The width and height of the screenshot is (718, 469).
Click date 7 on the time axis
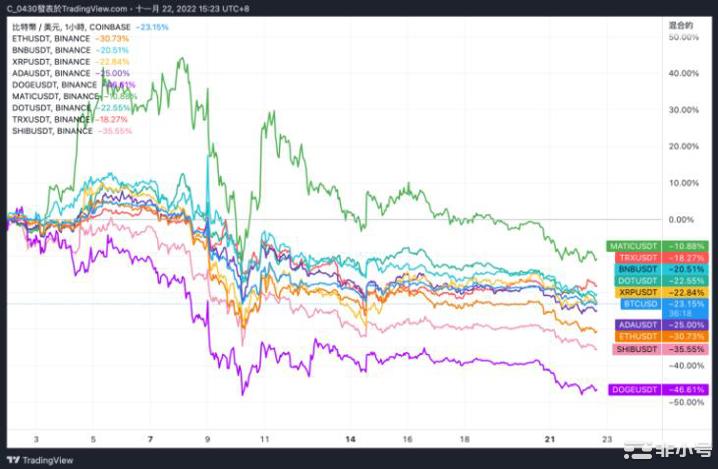coord(150,439)
